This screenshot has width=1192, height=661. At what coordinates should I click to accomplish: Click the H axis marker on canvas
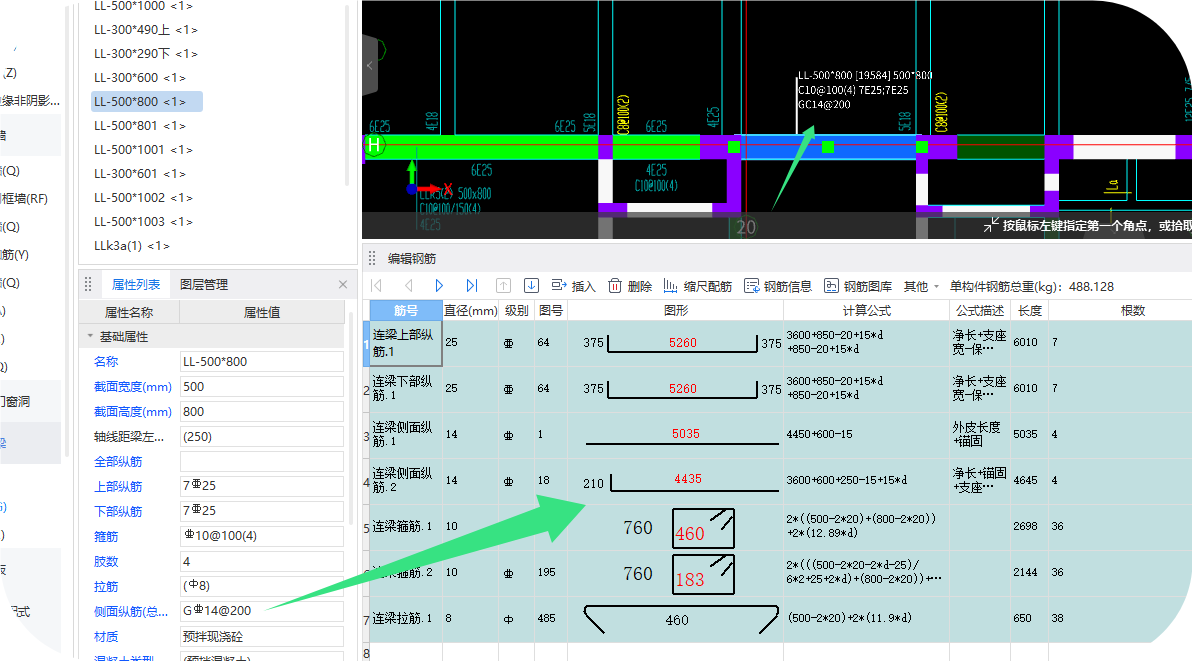coord(374,144)
